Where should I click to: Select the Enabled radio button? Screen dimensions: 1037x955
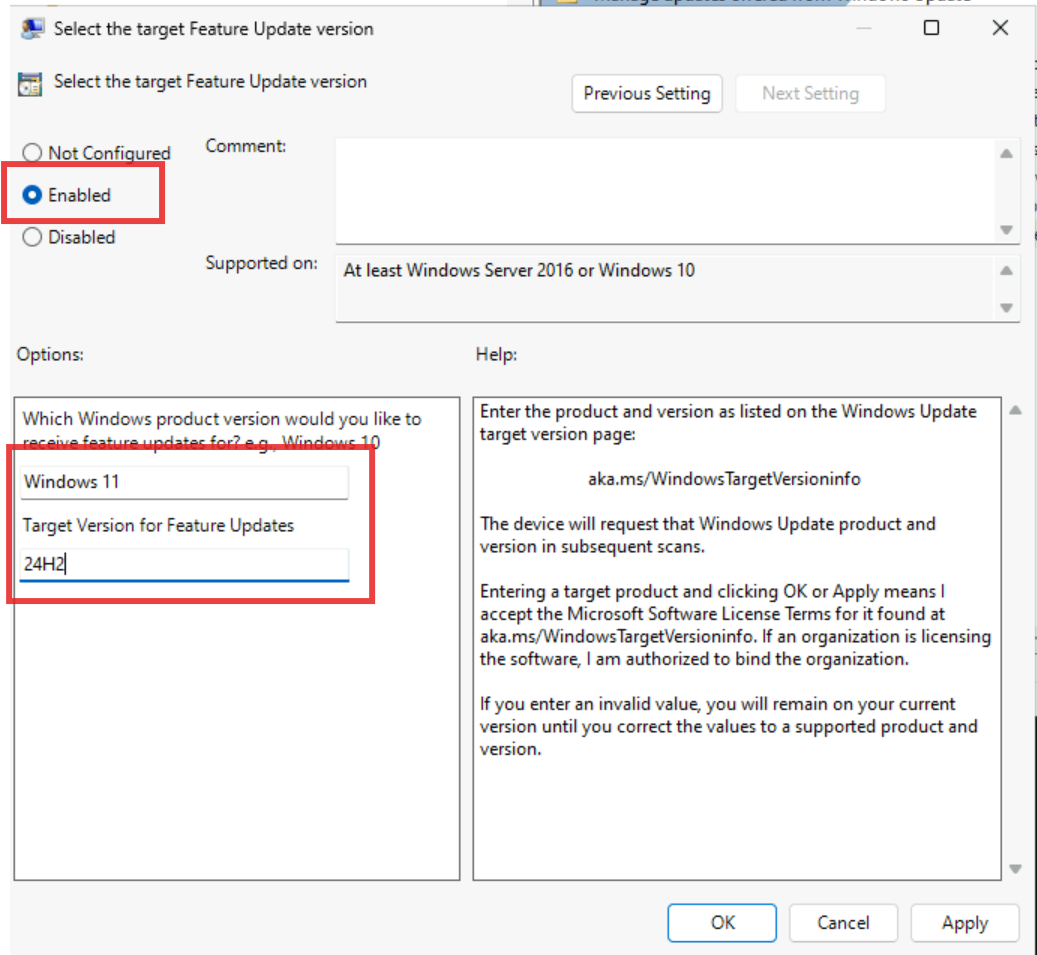point(31,195)
